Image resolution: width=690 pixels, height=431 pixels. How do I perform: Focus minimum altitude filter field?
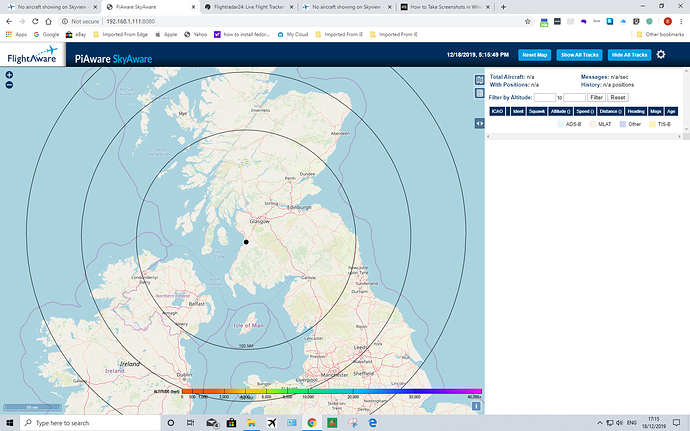coord(545,98)
